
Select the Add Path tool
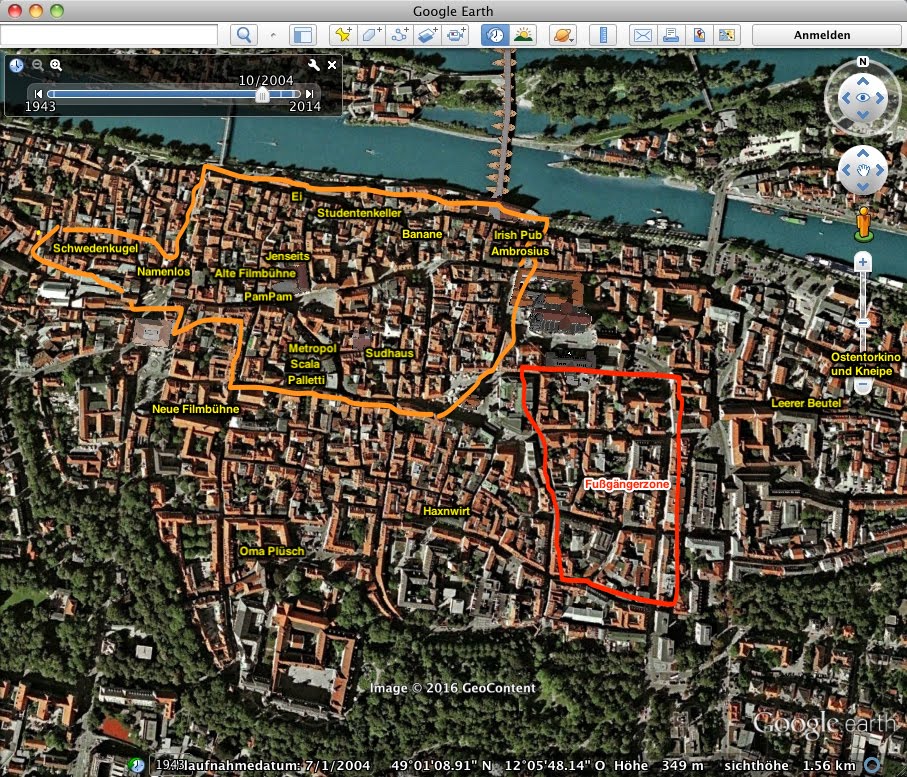pyautogui.click(x=399, y=35)
